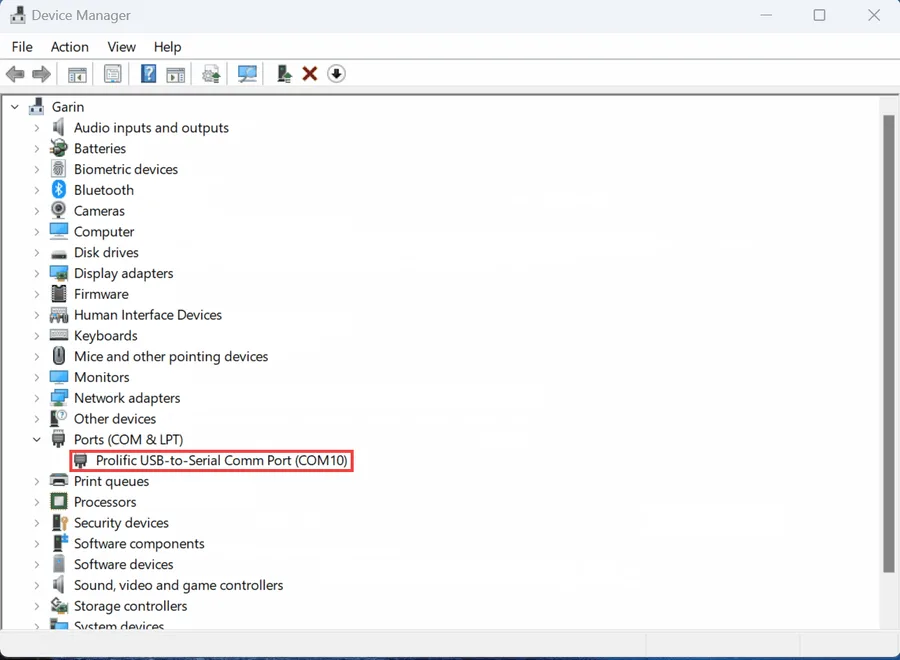Select the Keyboards category label
The image size is (900, 660).
(x=106, y=336)
